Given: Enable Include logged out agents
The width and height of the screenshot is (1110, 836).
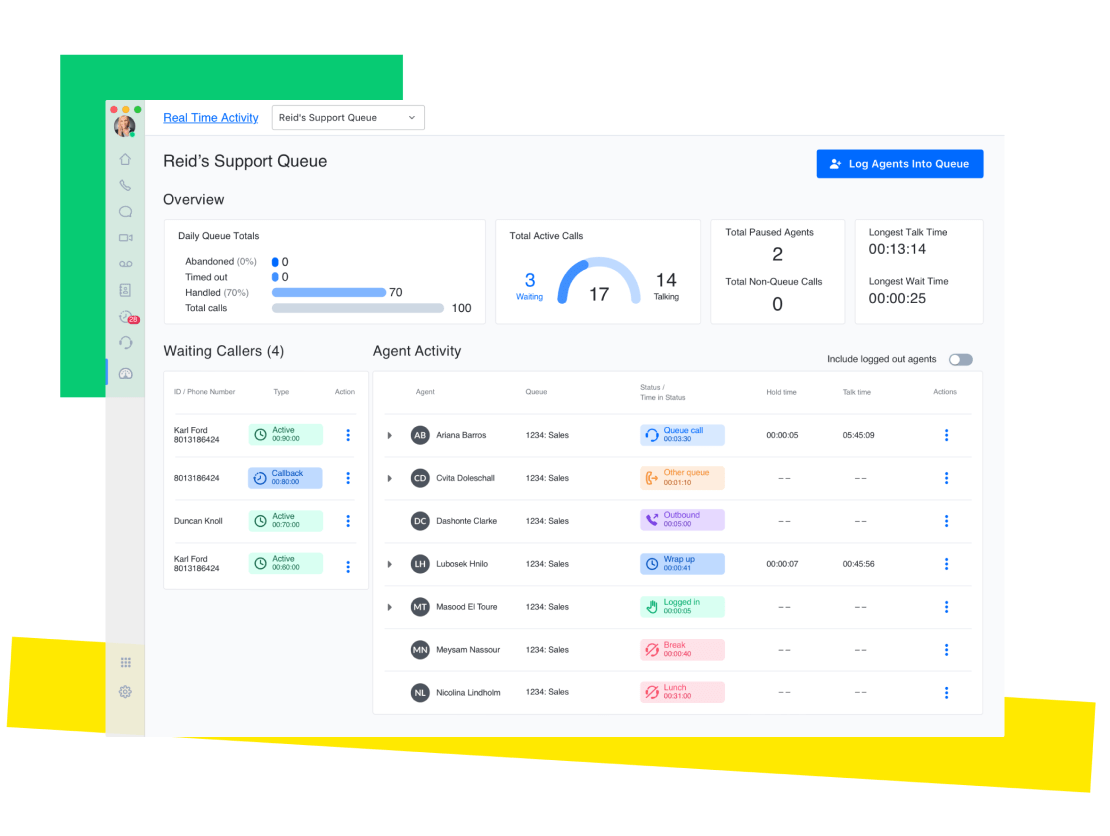Looking at the screenshot, I should coord(960,359).
